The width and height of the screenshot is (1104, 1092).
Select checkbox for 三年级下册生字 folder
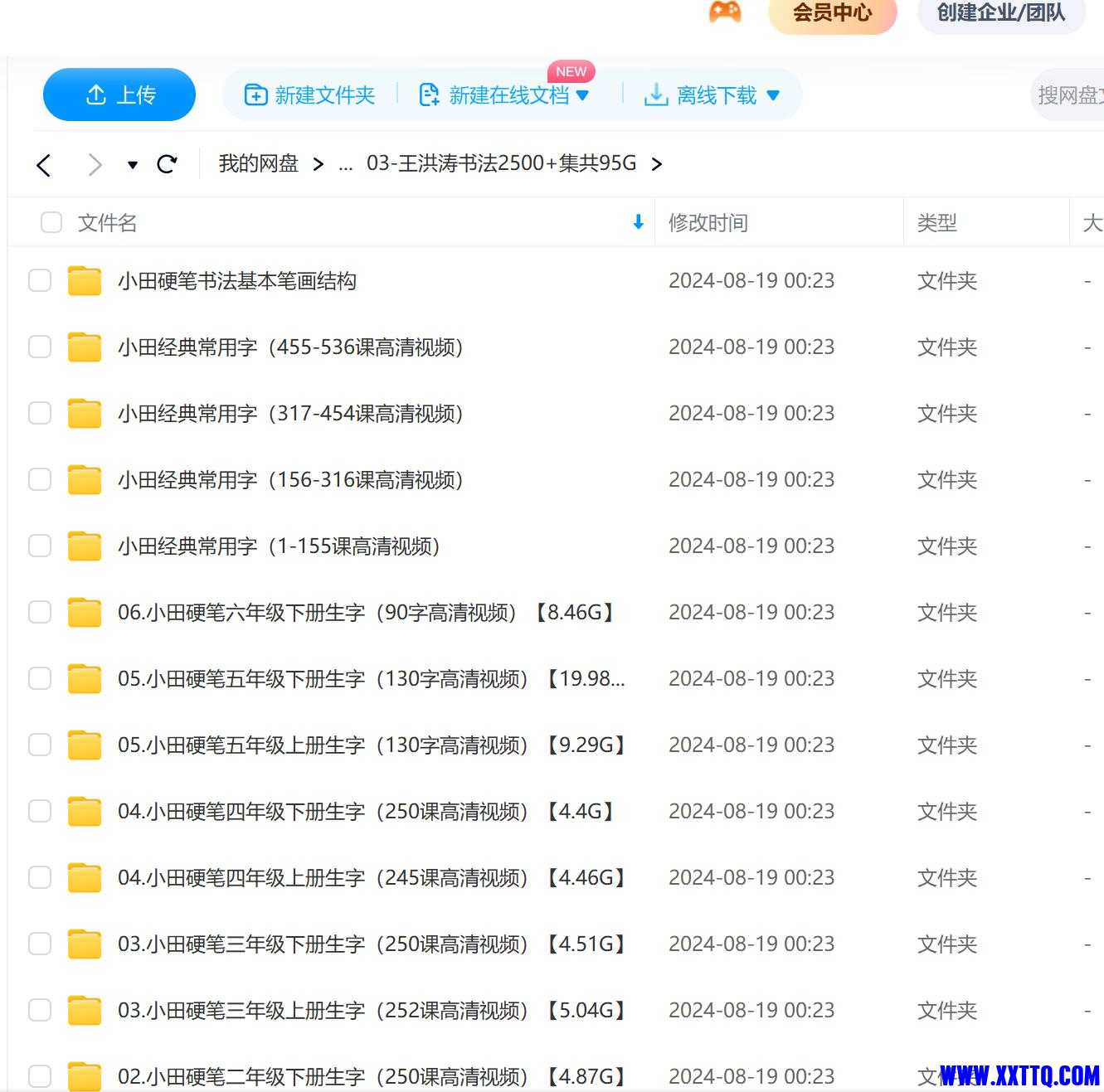coord(40,944)
